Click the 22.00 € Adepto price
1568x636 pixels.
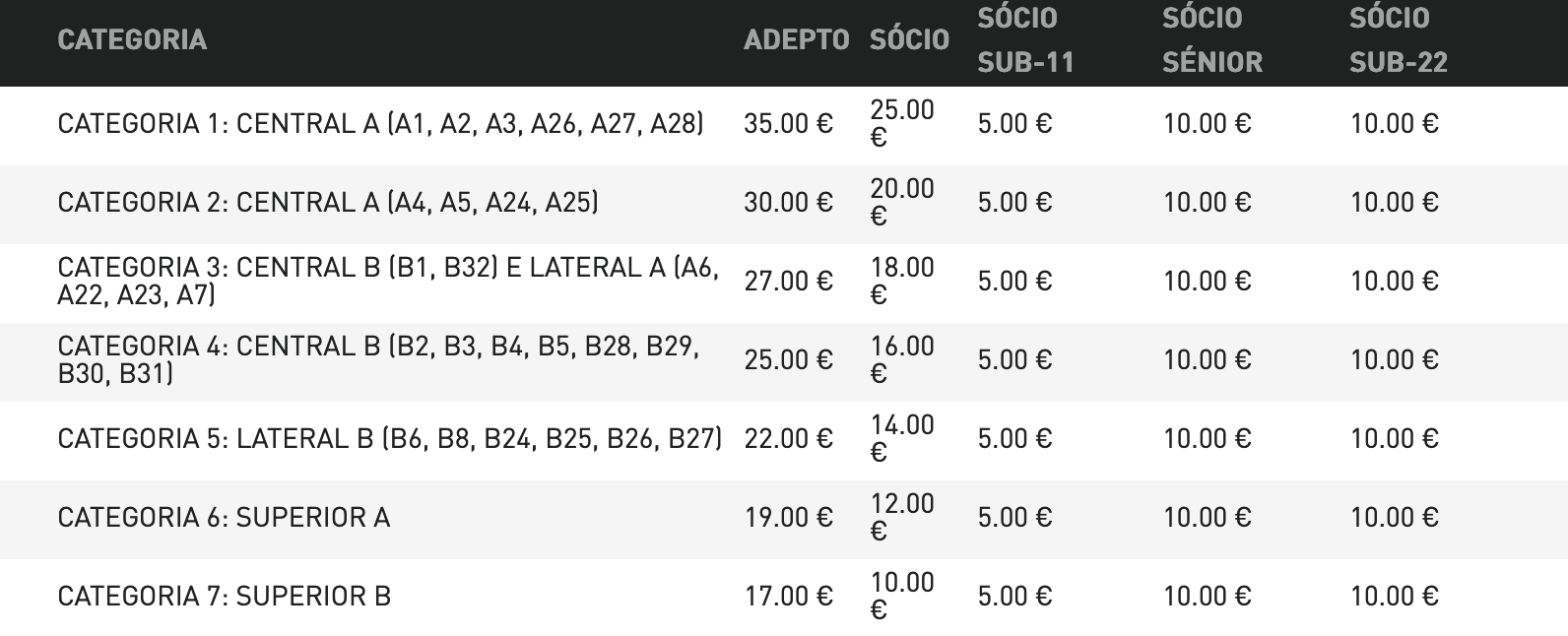coord(788,439)
